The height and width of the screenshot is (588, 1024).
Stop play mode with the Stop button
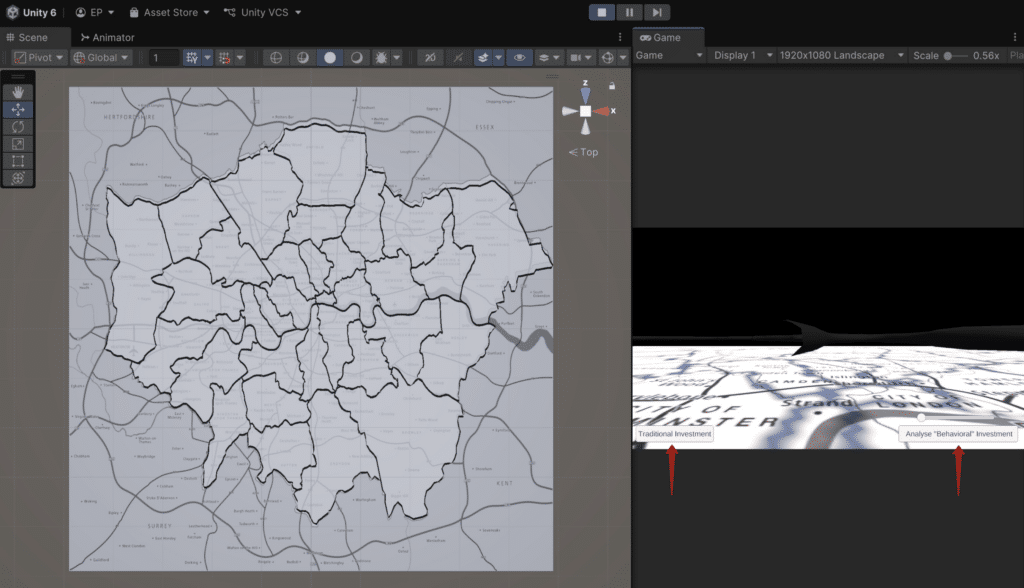(602, 12)
